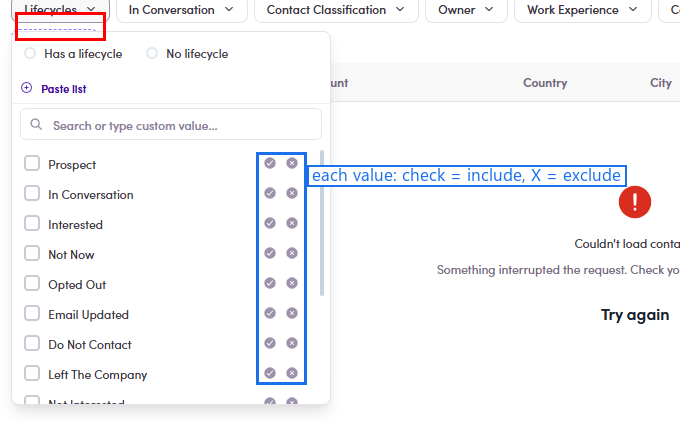680x422 pixels.
Task: Include the Prospect lifecycle with check icon
Action: [270, 163]
